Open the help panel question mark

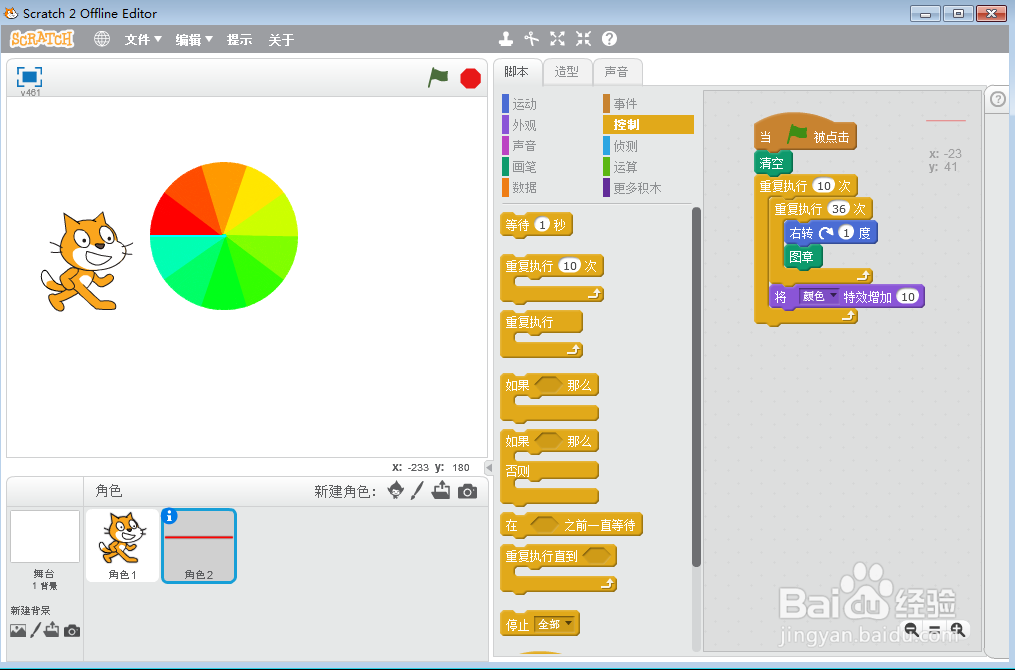point(998,99)
